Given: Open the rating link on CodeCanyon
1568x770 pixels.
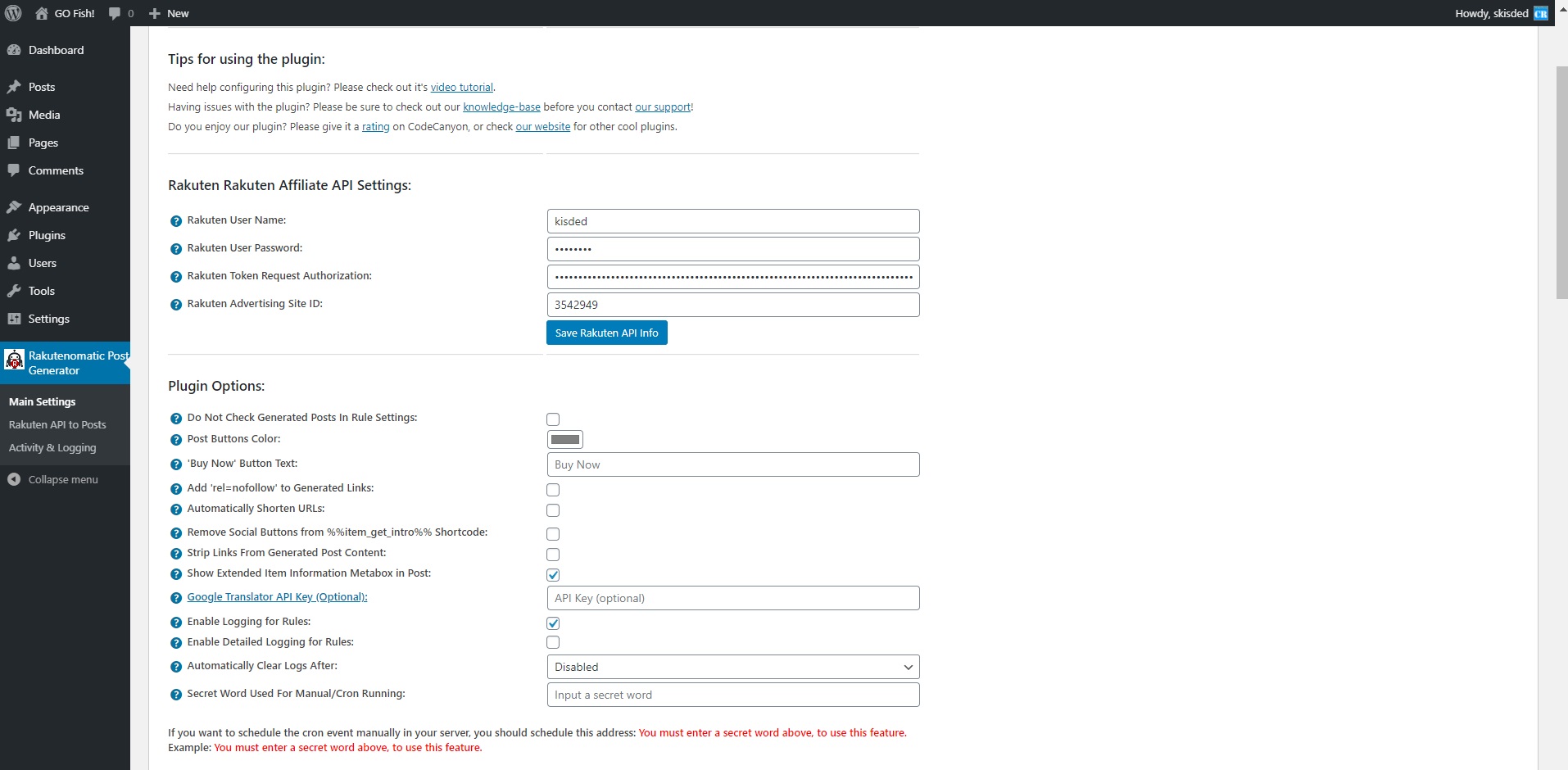Looking at the screenshot, I should coord(376,126).
